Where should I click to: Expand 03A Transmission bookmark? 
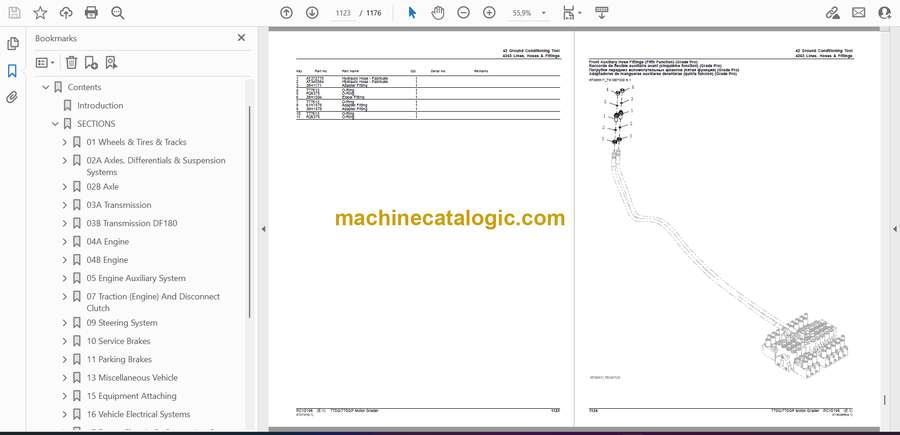coord(64,205)
